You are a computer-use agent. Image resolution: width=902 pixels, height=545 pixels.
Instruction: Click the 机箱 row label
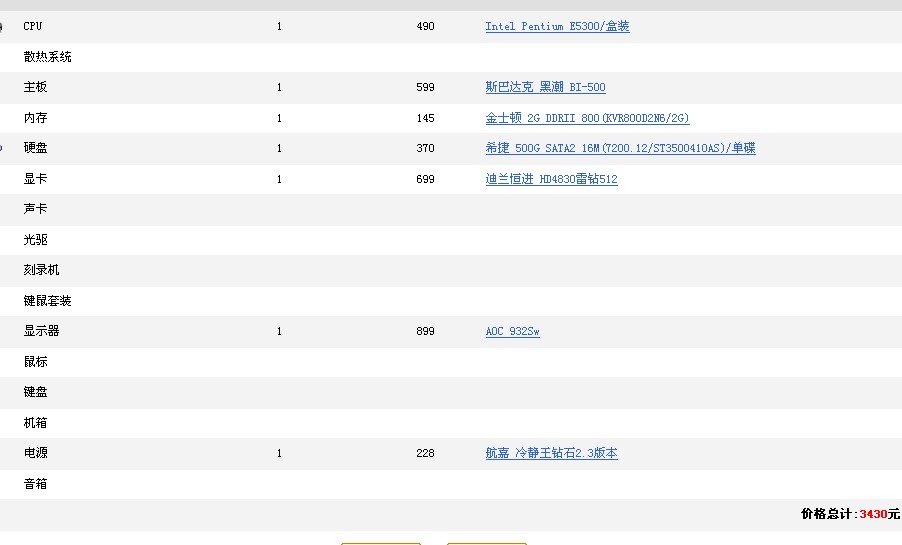[35, 423]
